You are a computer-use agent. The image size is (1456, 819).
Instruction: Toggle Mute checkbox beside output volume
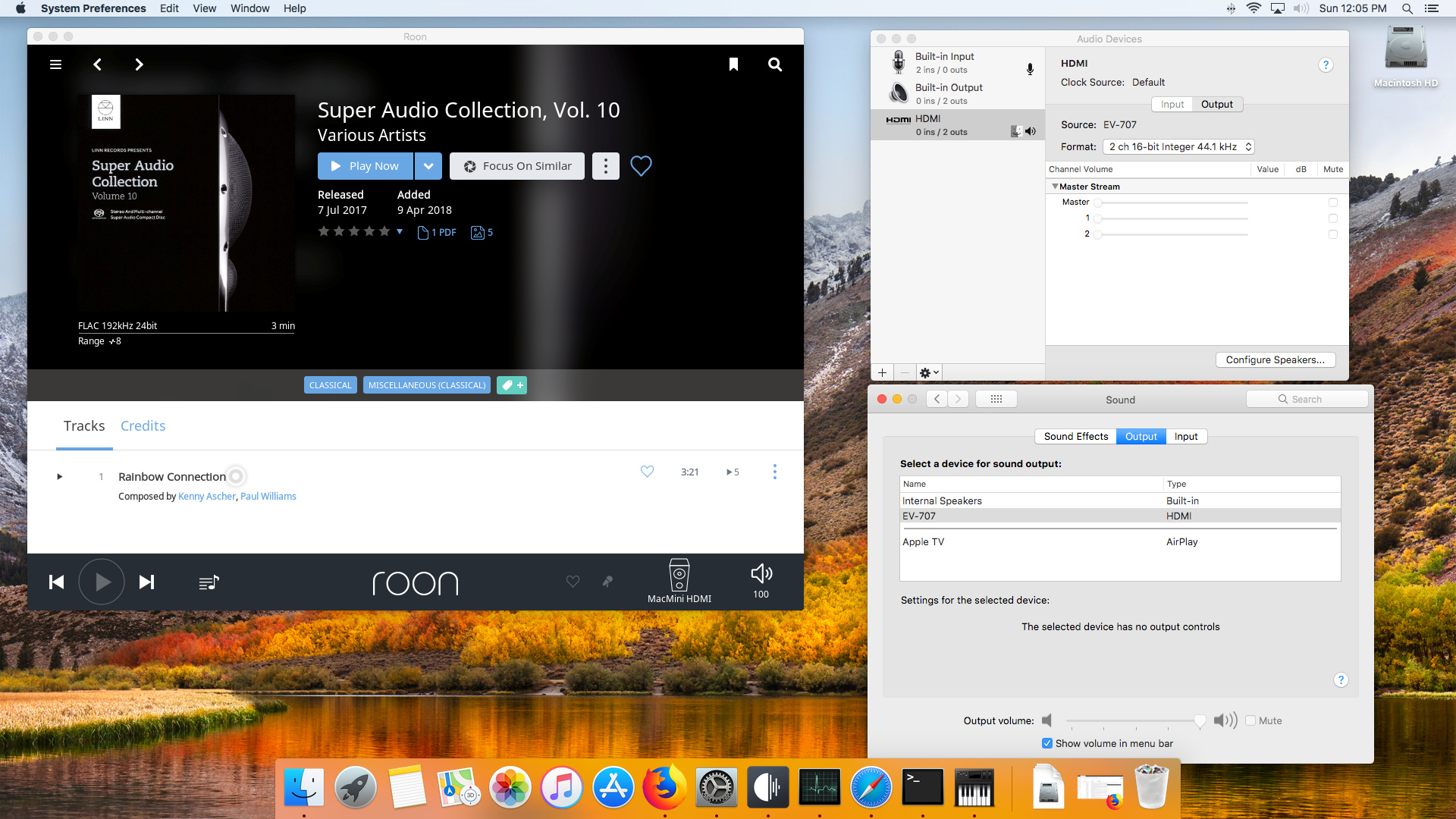click(1250, 720)
